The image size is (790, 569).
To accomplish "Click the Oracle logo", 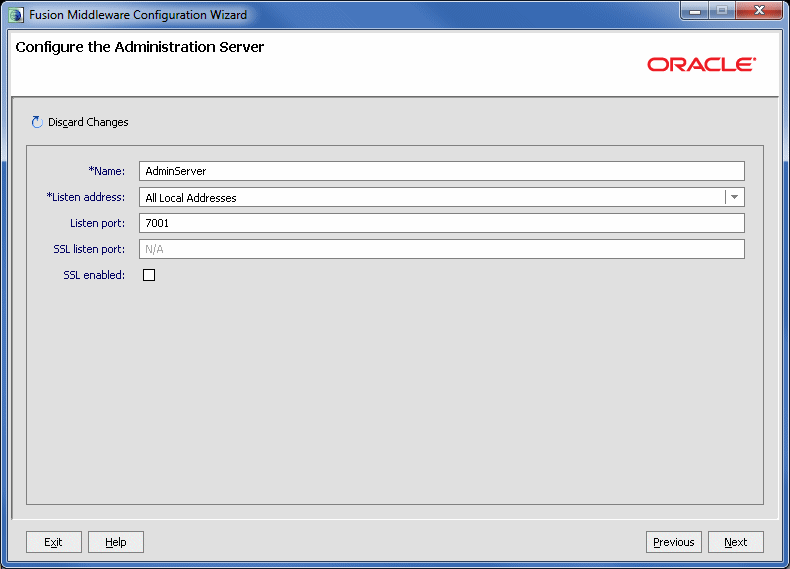I will click(x=701, y=65).
